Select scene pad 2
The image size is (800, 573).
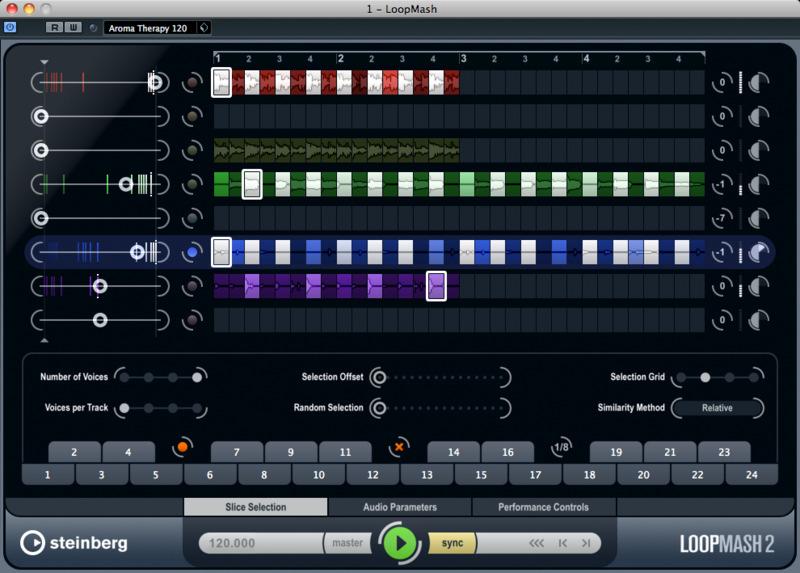pyautogui.click(x=74, y=452)
